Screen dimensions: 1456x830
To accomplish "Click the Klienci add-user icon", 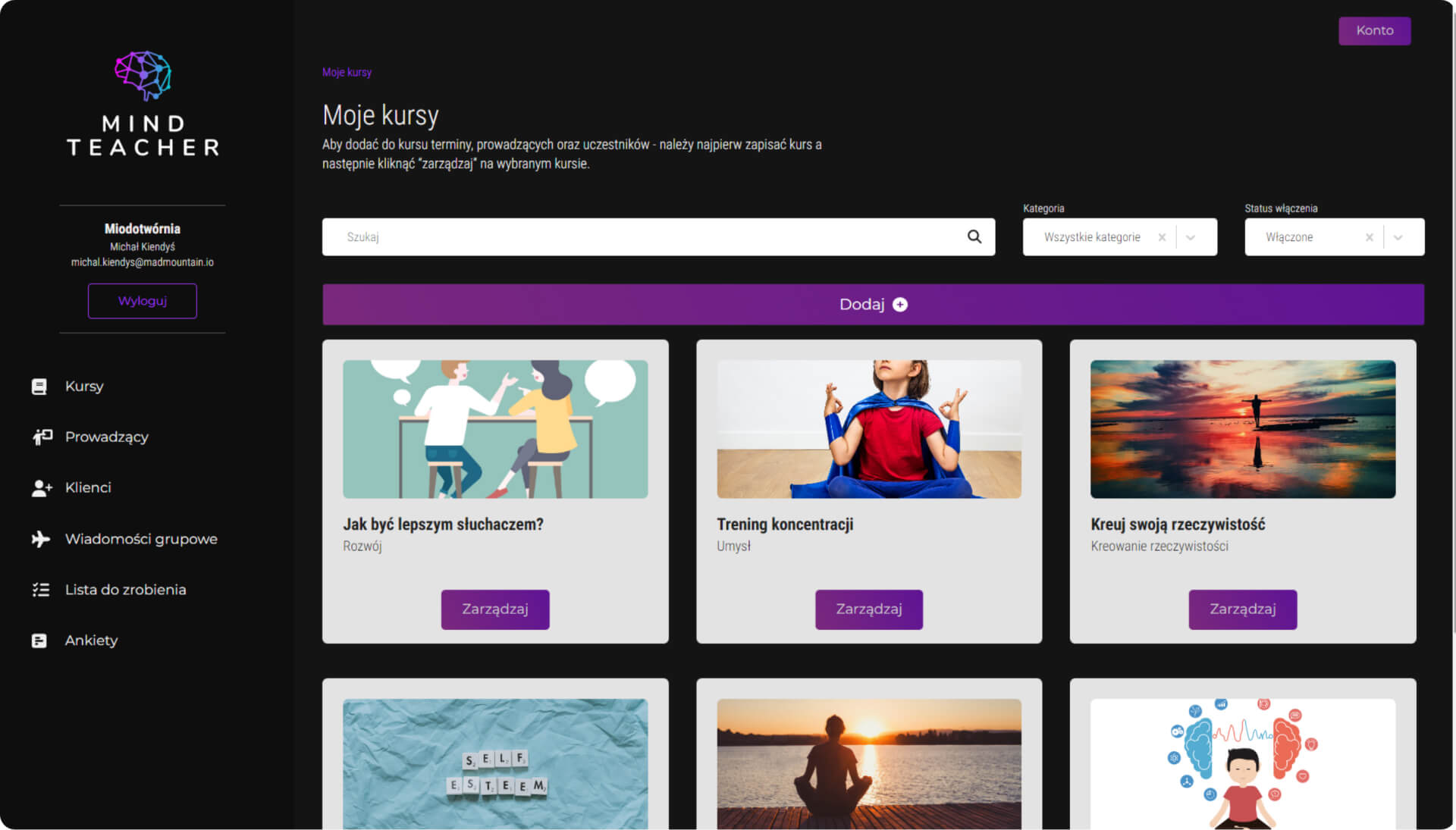I will [42, 488].
